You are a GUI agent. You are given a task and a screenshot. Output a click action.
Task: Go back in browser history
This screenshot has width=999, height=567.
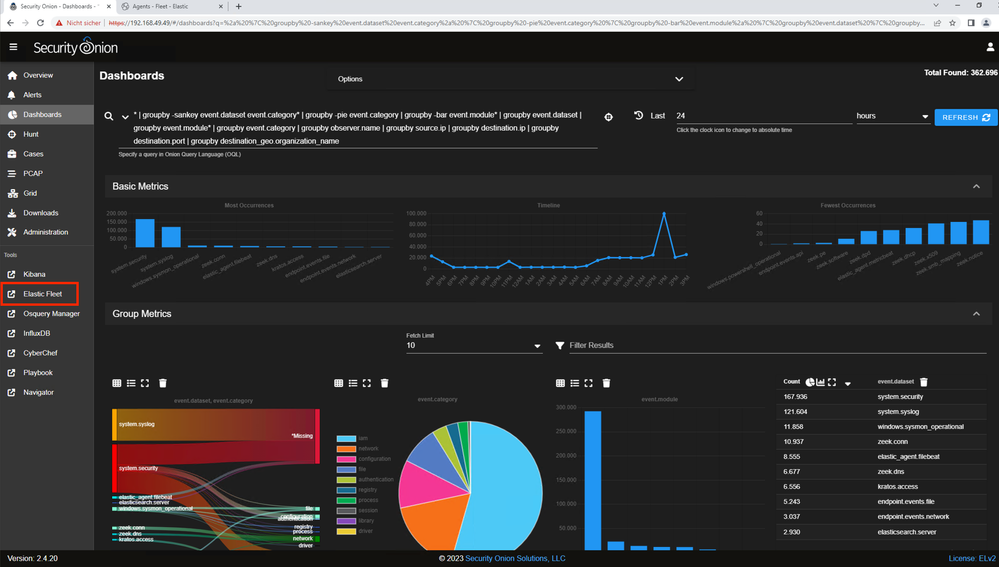pos(10,22)
